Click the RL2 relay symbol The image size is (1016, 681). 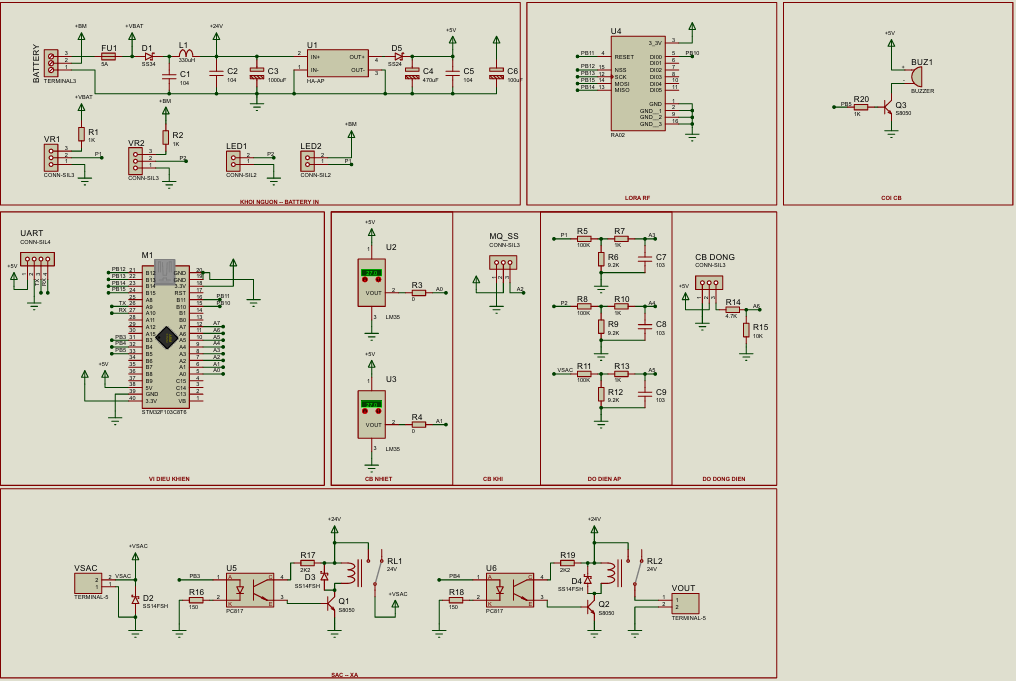click(x=624, y=573)
